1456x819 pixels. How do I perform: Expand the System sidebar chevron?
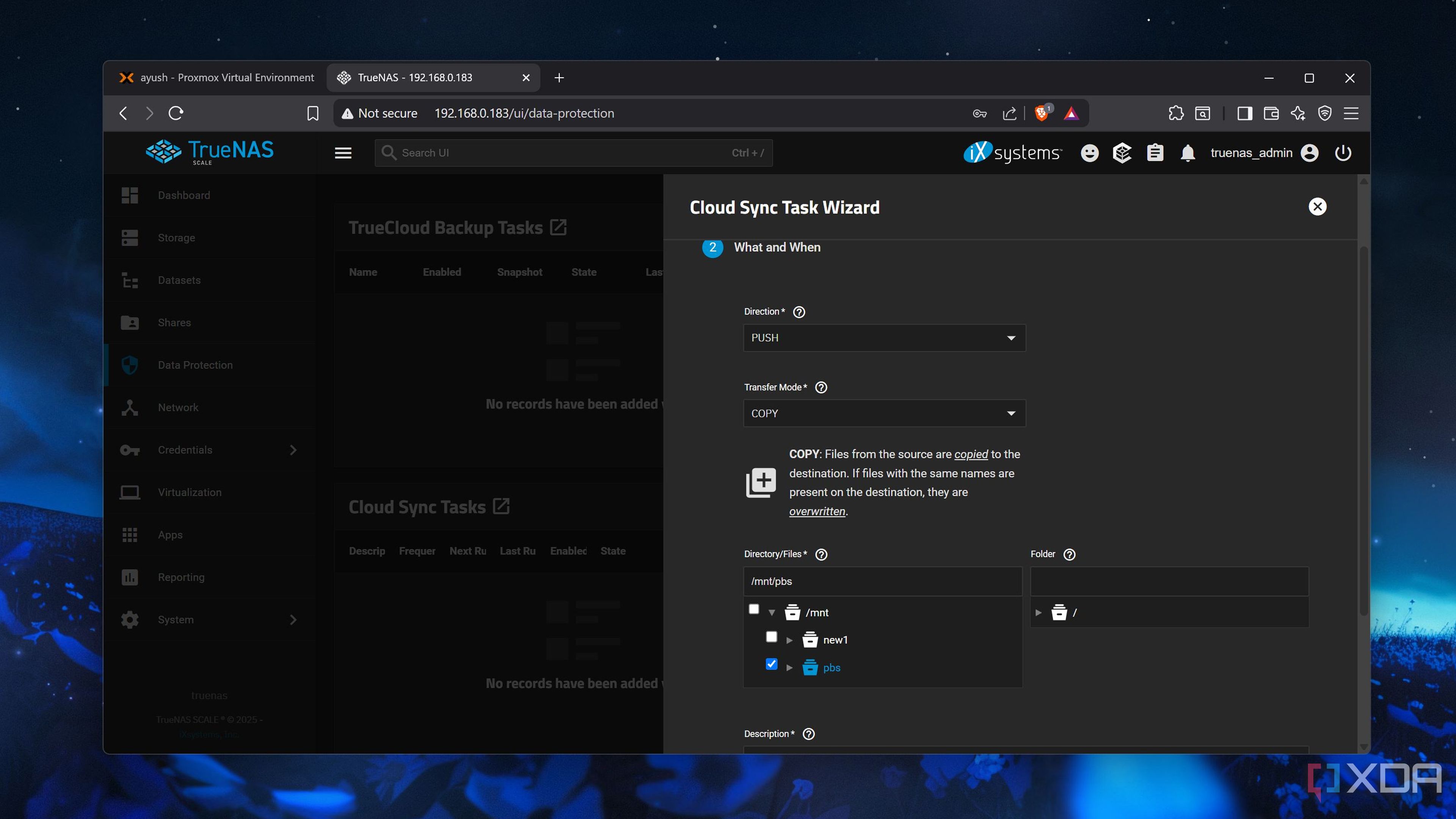coord(293,620)
